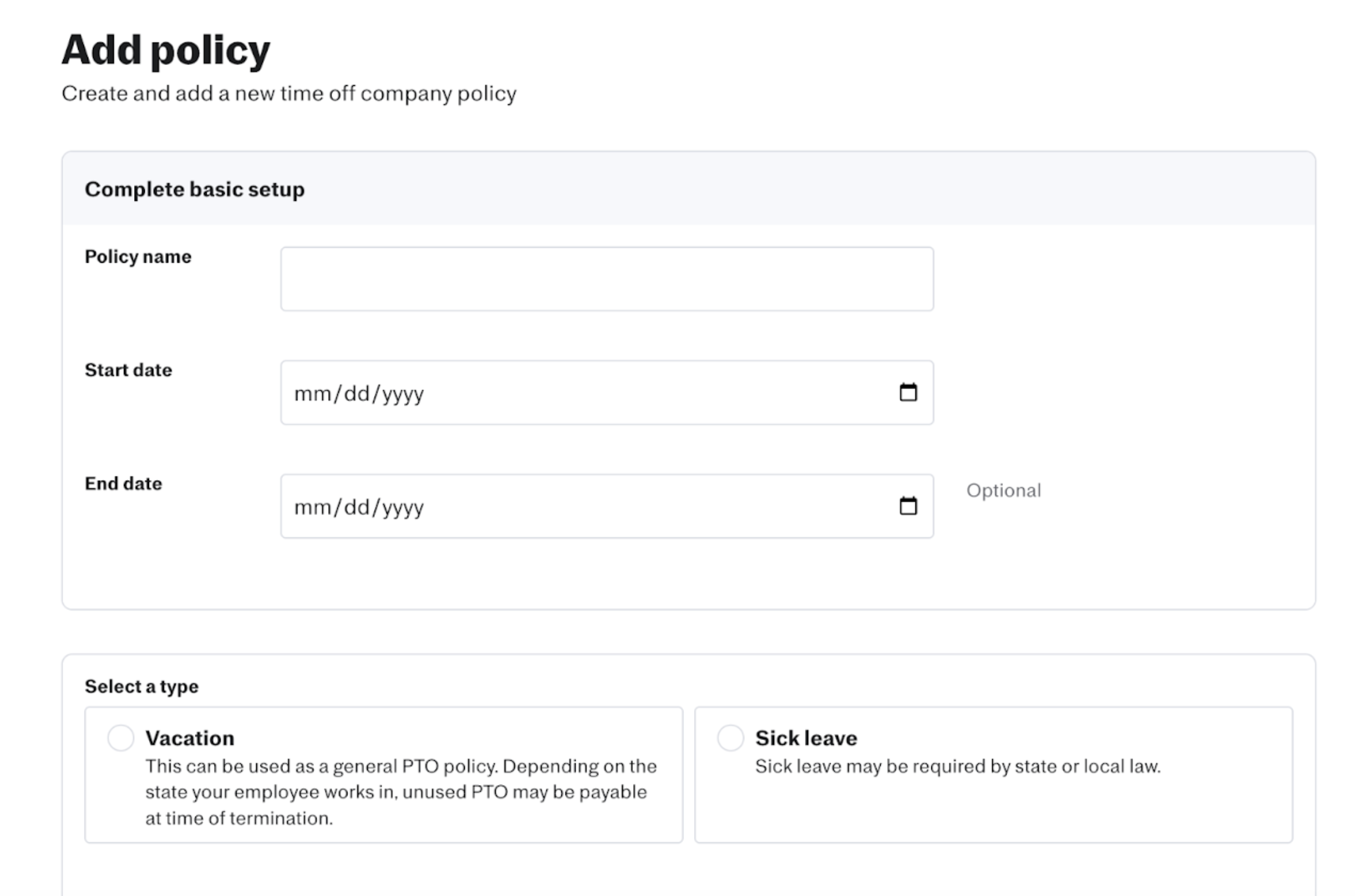The height and width of the screenshot is (896, 1355).
Task: Click the Optional hint beside End date
Action: (1003, 490)
